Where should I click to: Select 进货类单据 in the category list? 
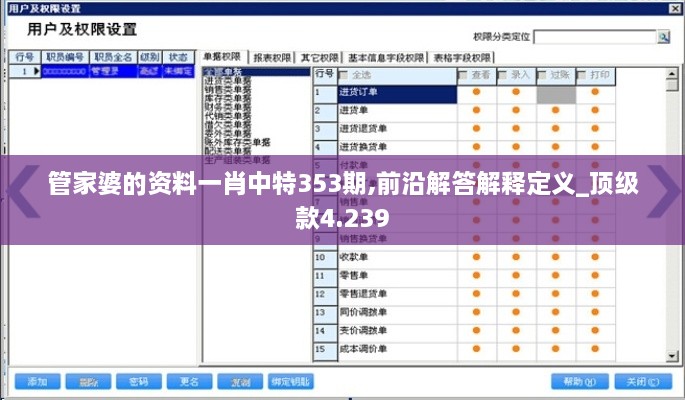coord(228,81)
